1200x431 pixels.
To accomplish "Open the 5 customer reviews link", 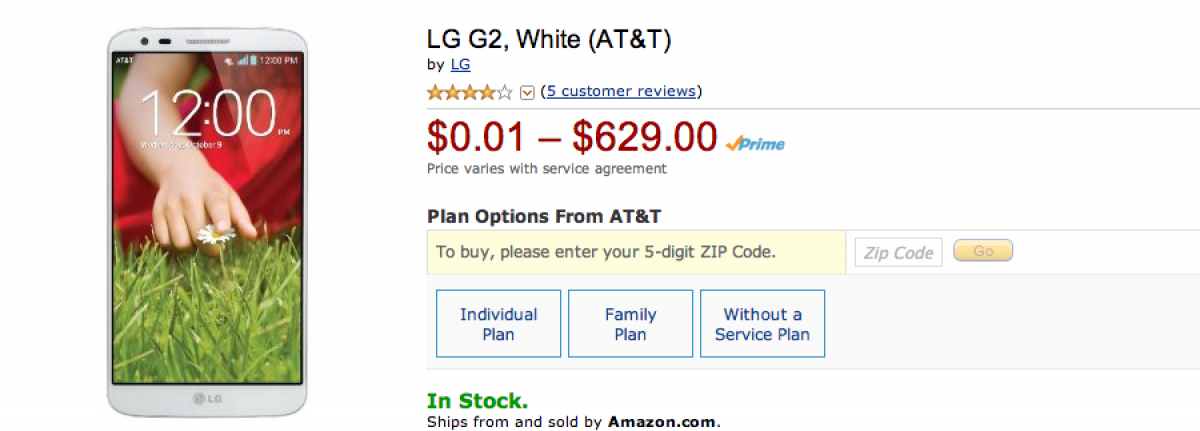I will point(621,91).
